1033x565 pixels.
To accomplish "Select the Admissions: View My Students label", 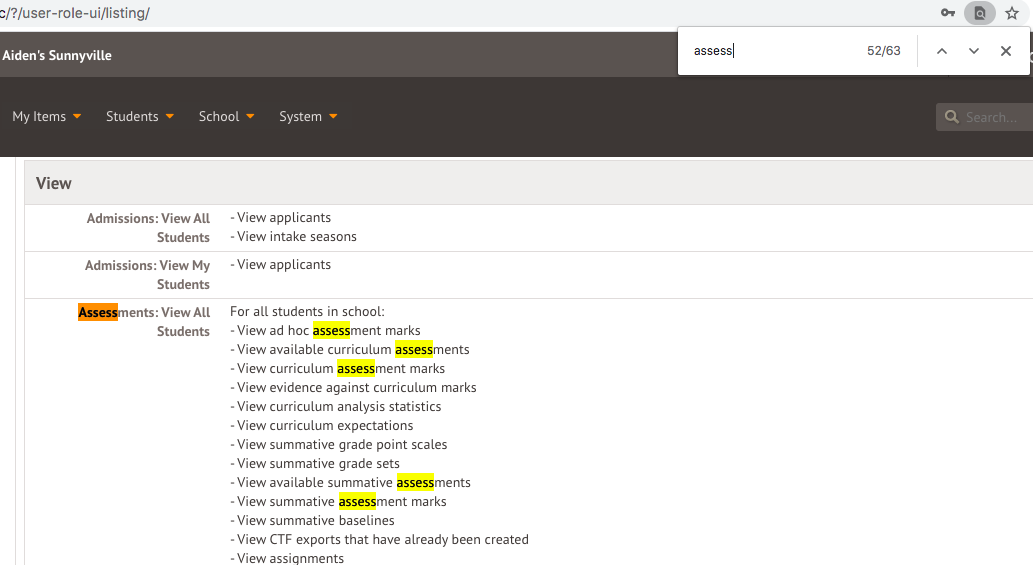I will [x=147, y=274].
